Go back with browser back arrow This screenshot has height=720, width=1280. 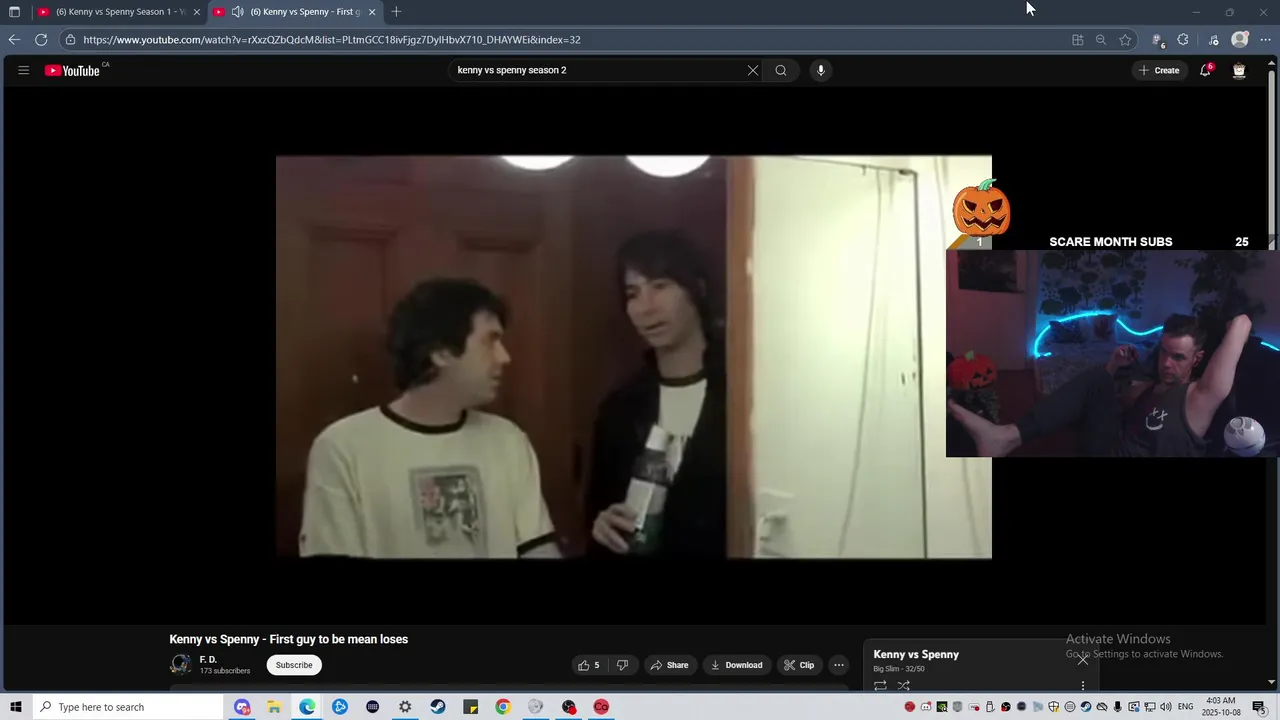point(14,40)
